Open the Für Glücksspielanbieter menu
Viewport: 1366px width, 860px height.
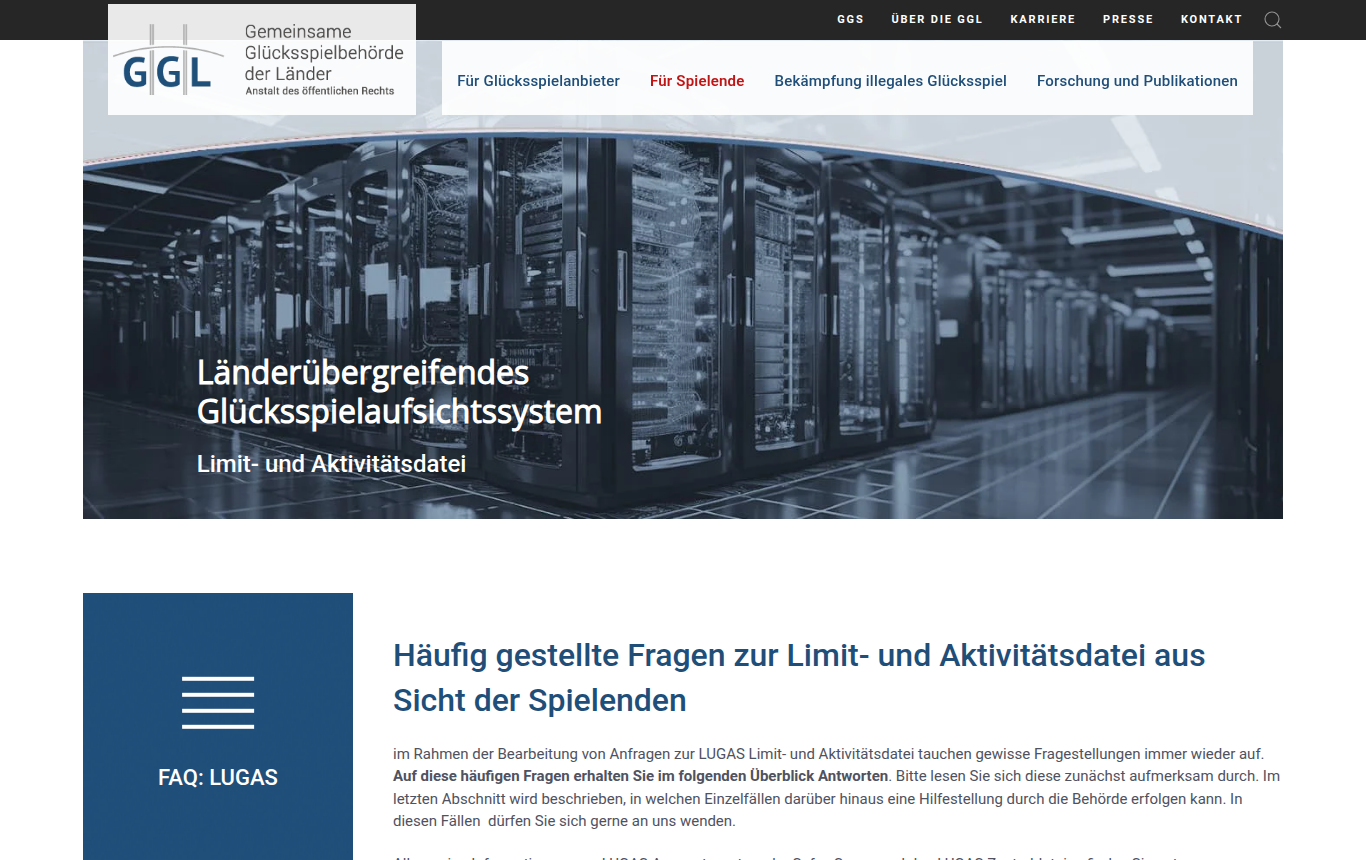tap(538, 81)
